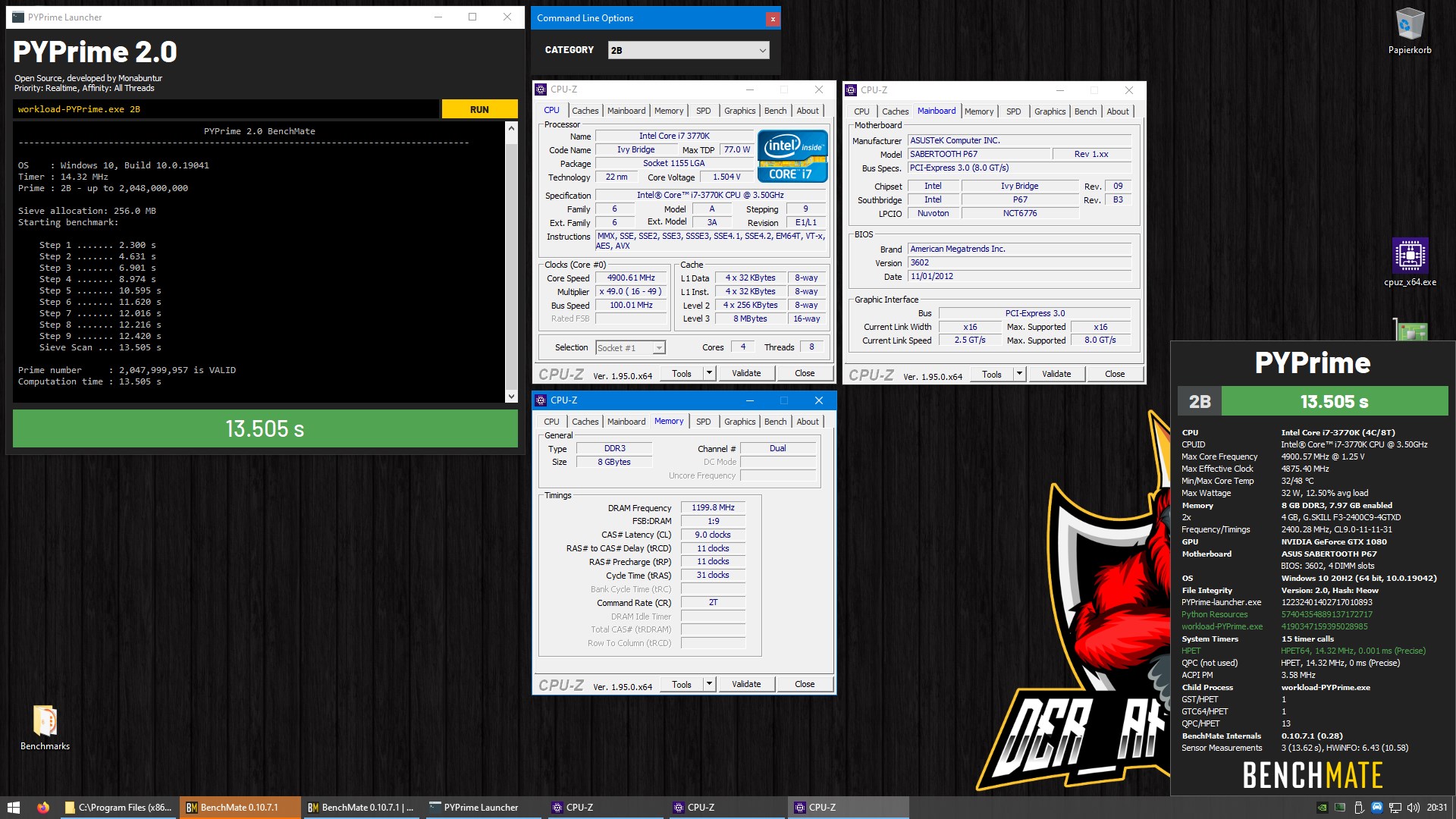This screenshot has width=1456, height=819.
Task: Open the Papierkorb recycle bin icon
Action: (1410, 31)
